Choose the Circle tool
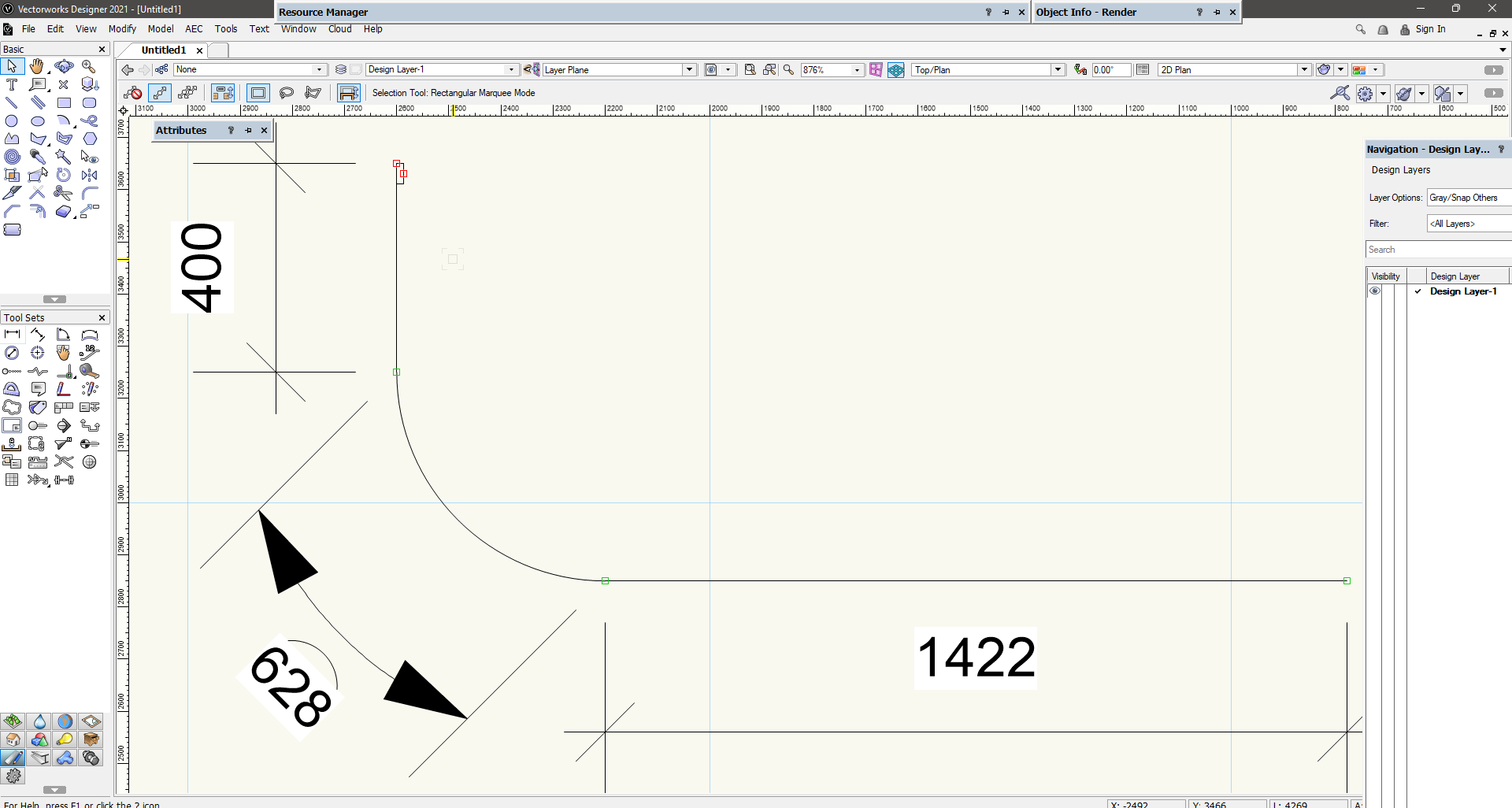1512x808 pixels. click(12, 121)
